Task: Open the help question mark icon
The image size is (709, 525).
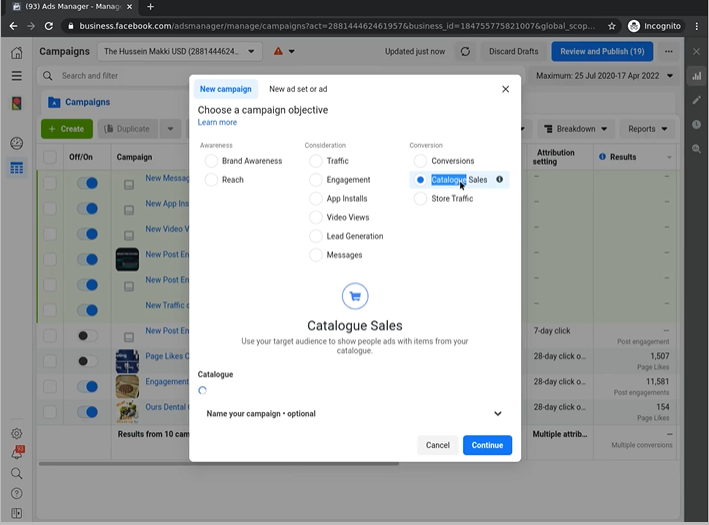Action: [17, 493]
